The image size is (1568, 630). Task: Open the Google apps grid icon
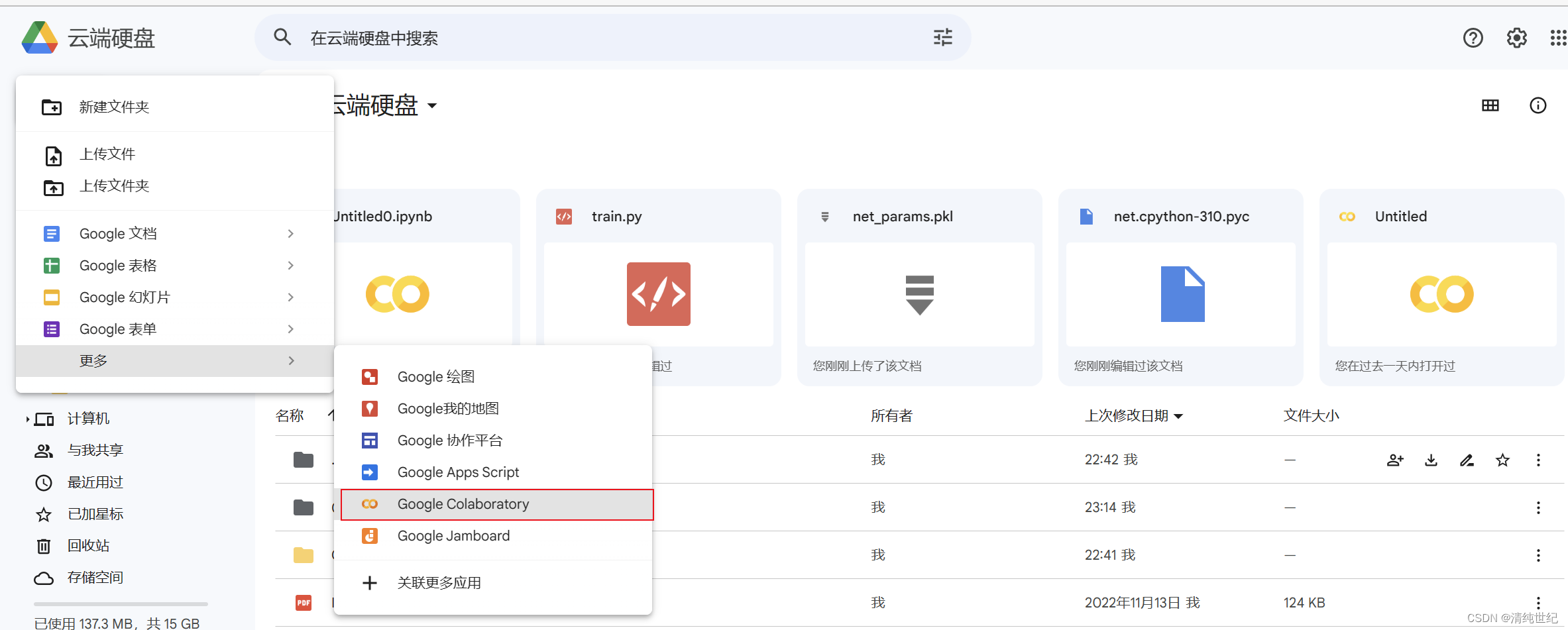1558,38
